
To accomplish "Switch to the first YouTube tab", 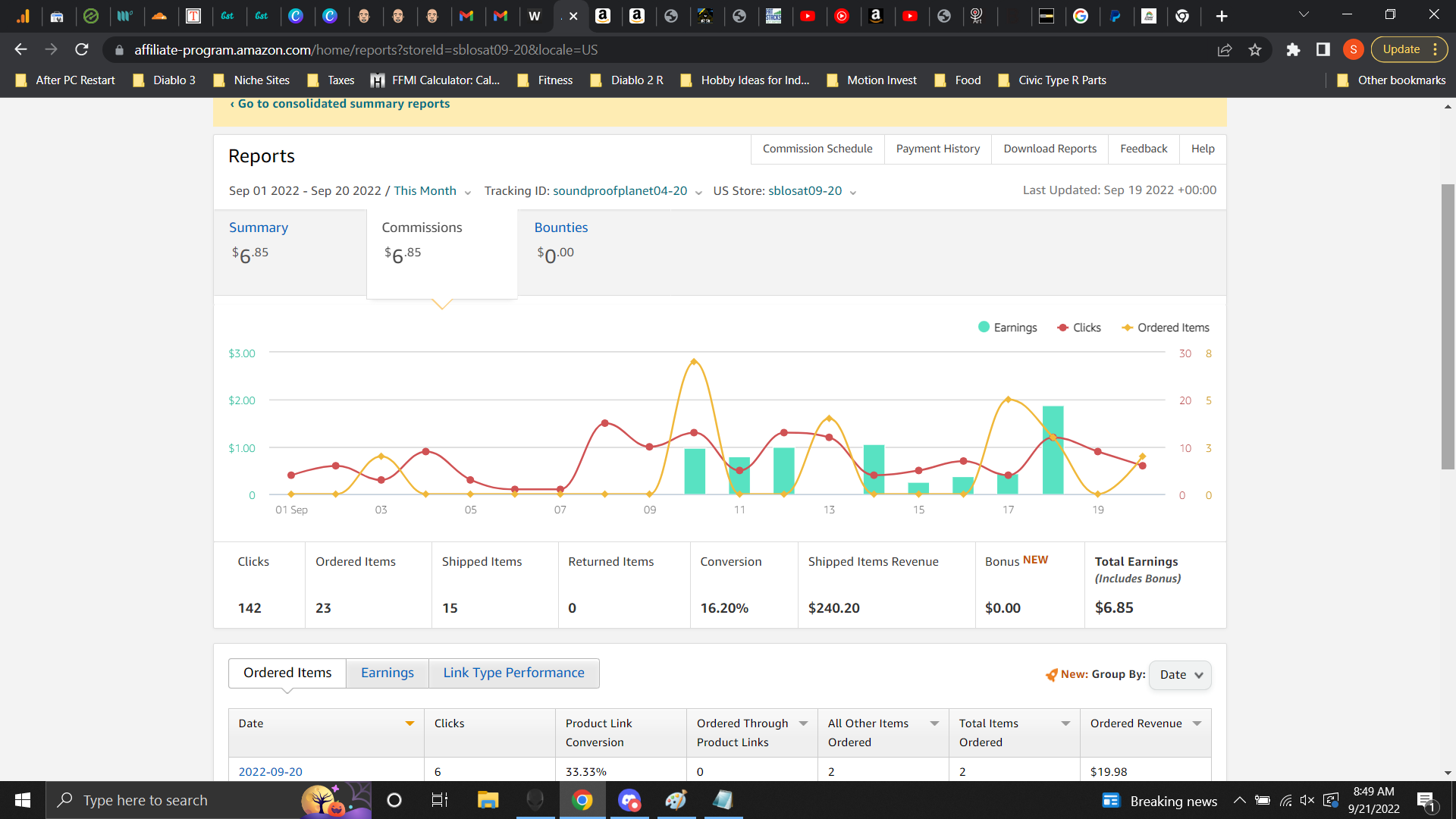I will (808, 16).
